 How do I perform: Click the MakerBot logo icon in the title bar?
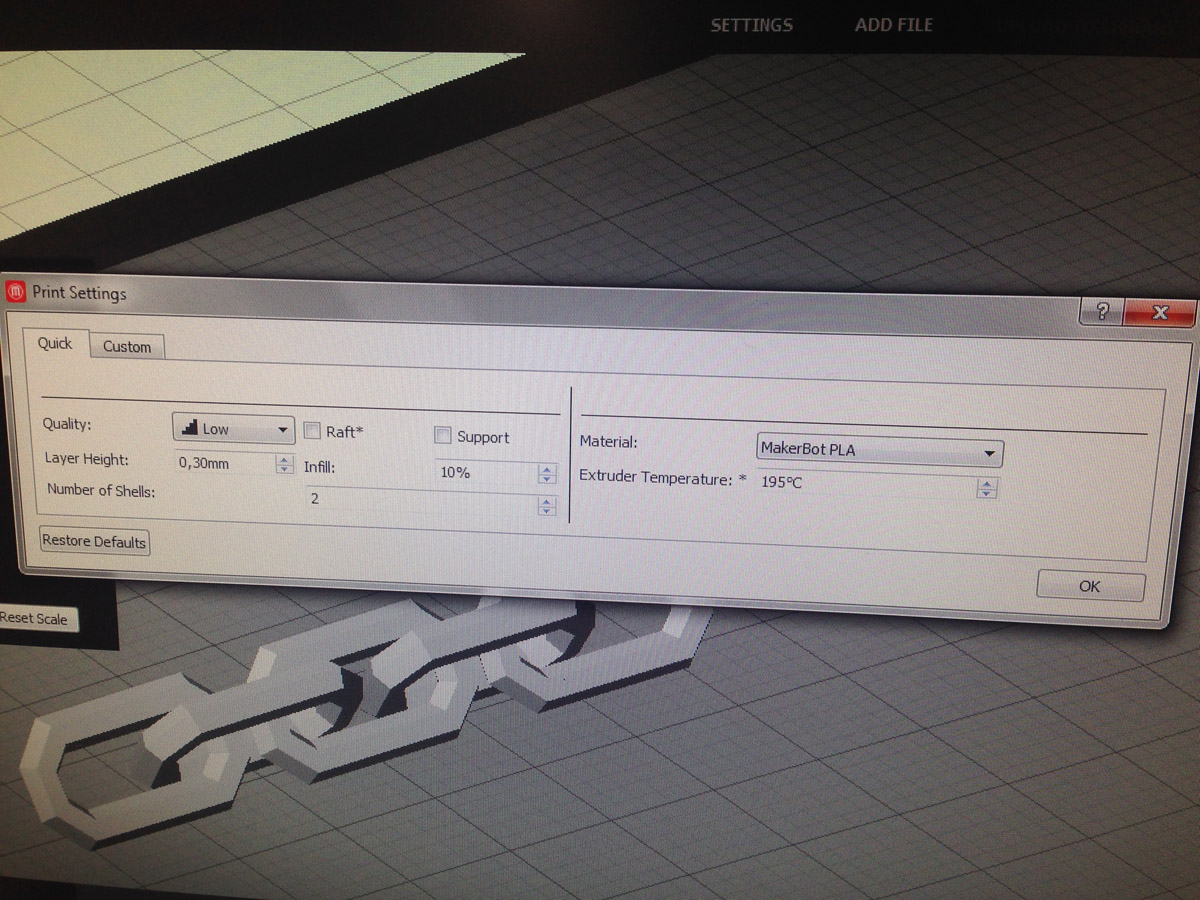(x=16, y=291)
